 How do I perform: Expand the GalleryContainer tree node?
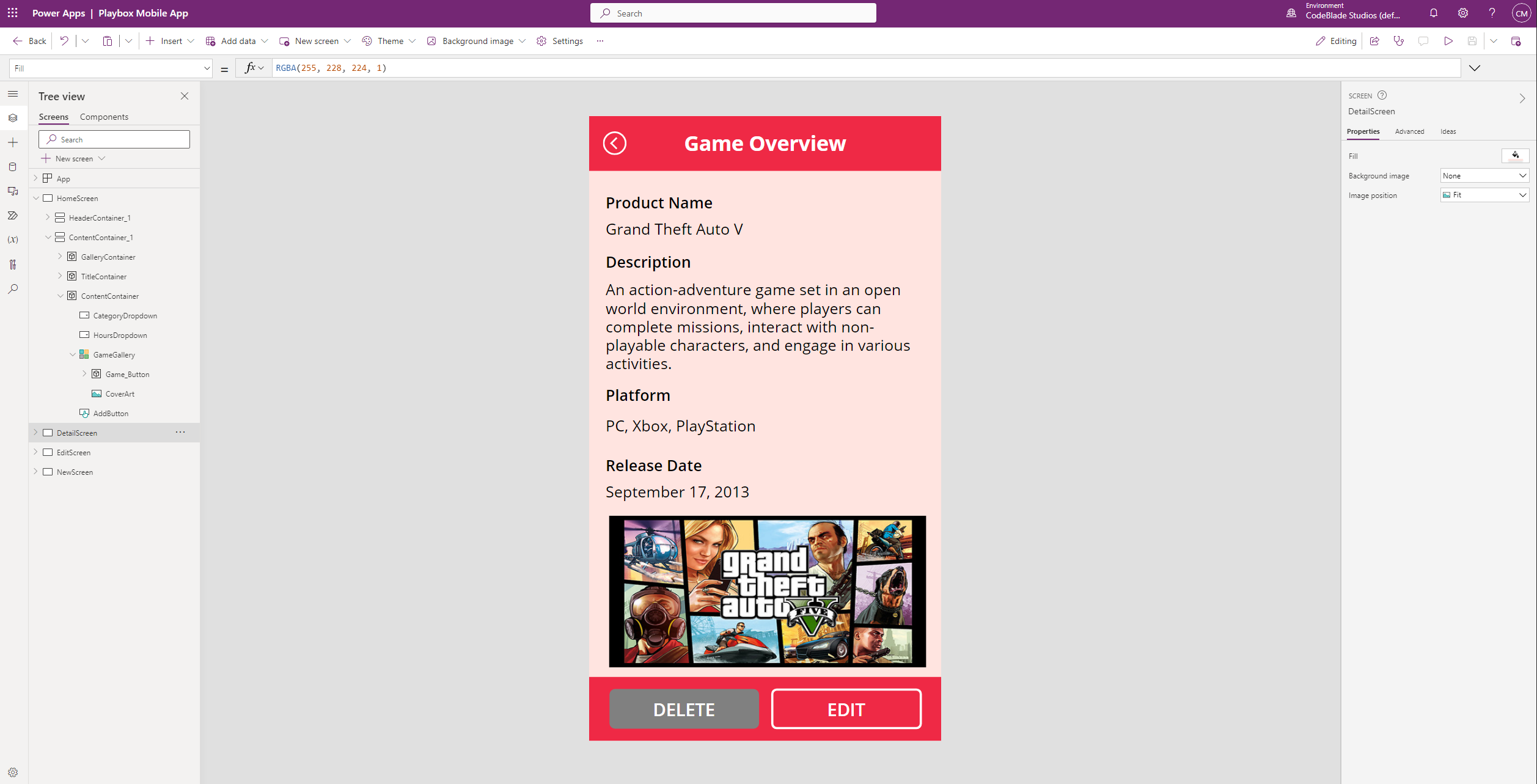click(60, 257)
